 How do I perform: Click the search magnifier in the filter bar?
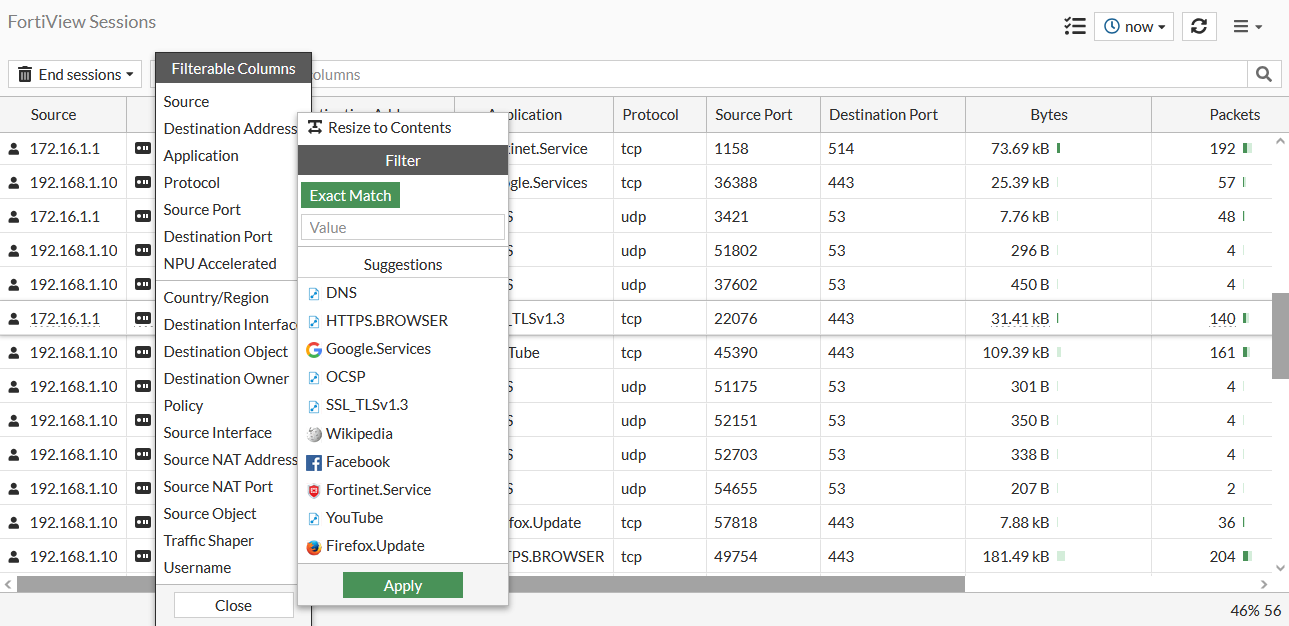pyautogui.click(x=1263, y=74)
